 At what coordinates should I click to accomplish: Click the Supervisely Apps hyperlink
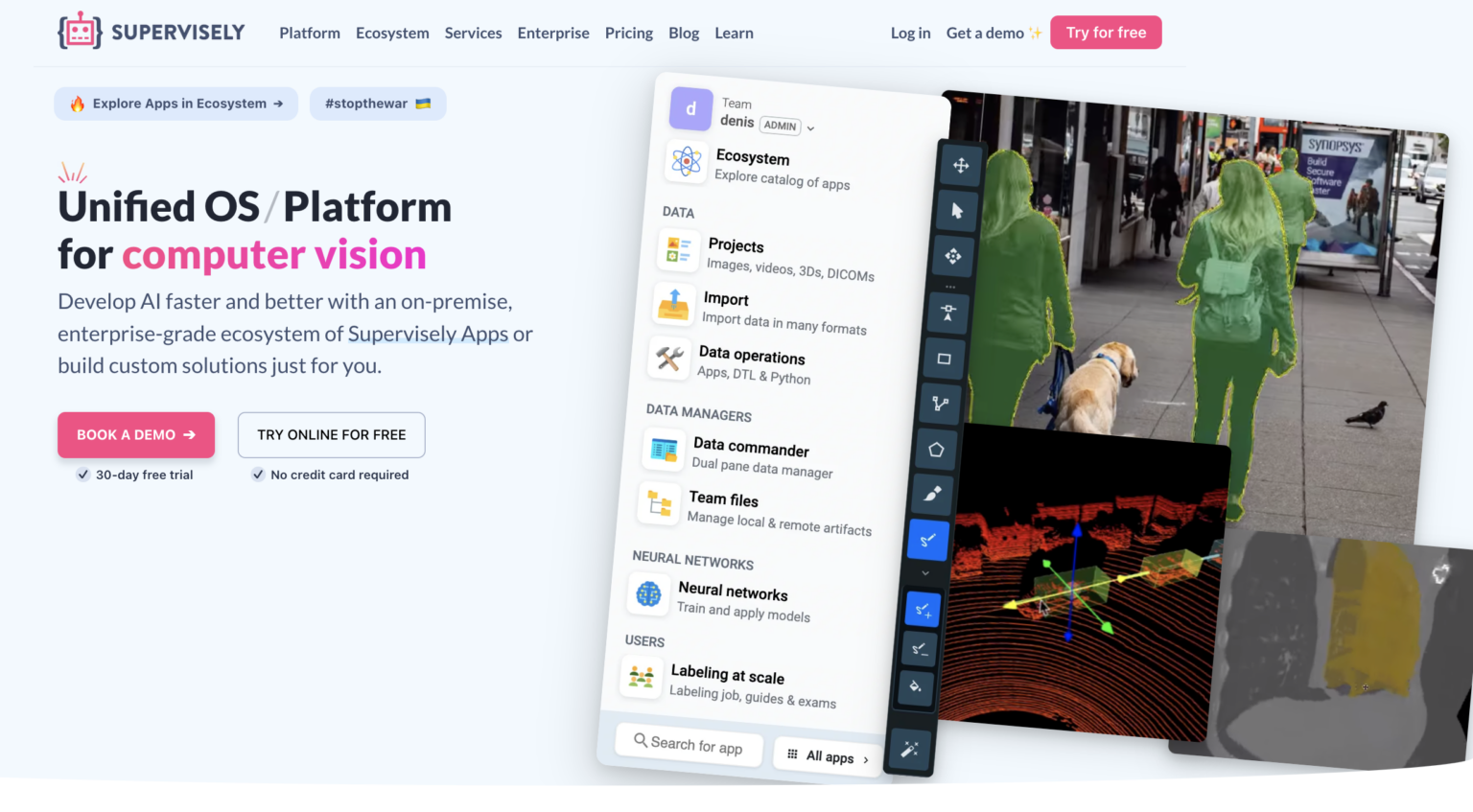428,334
